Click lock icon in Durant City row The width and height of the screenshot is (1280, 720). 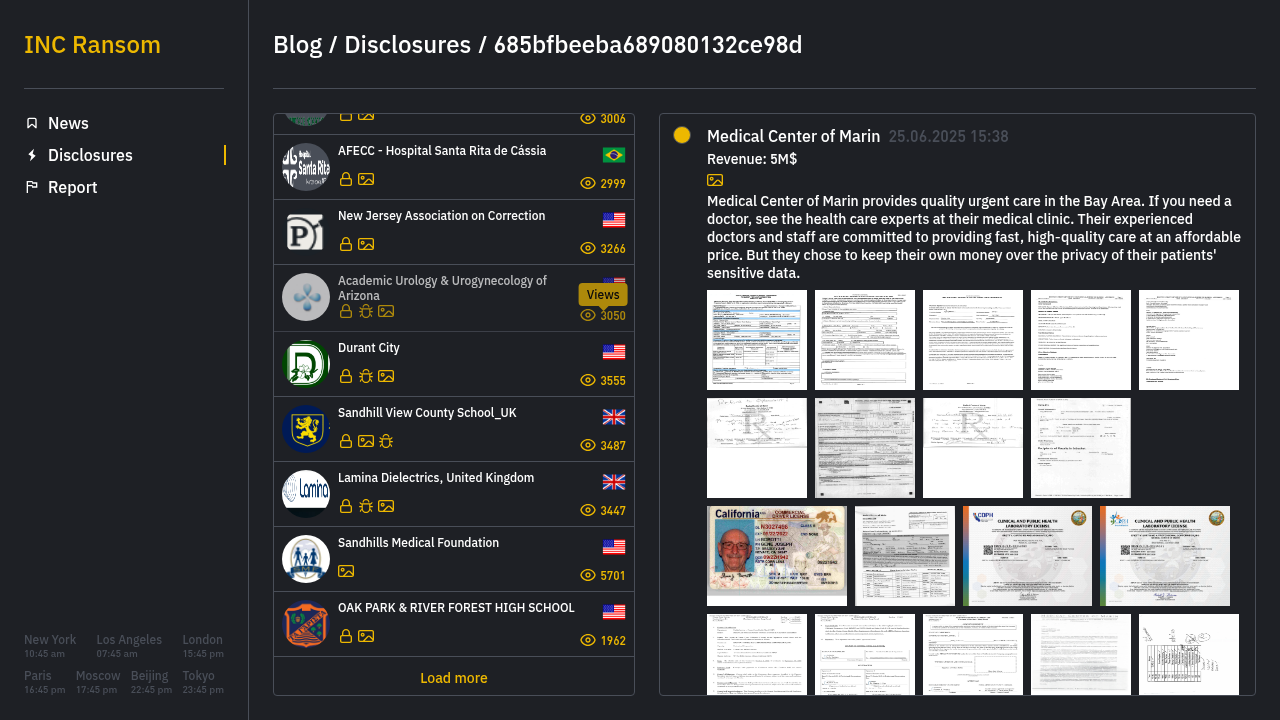tap(346, 376)
